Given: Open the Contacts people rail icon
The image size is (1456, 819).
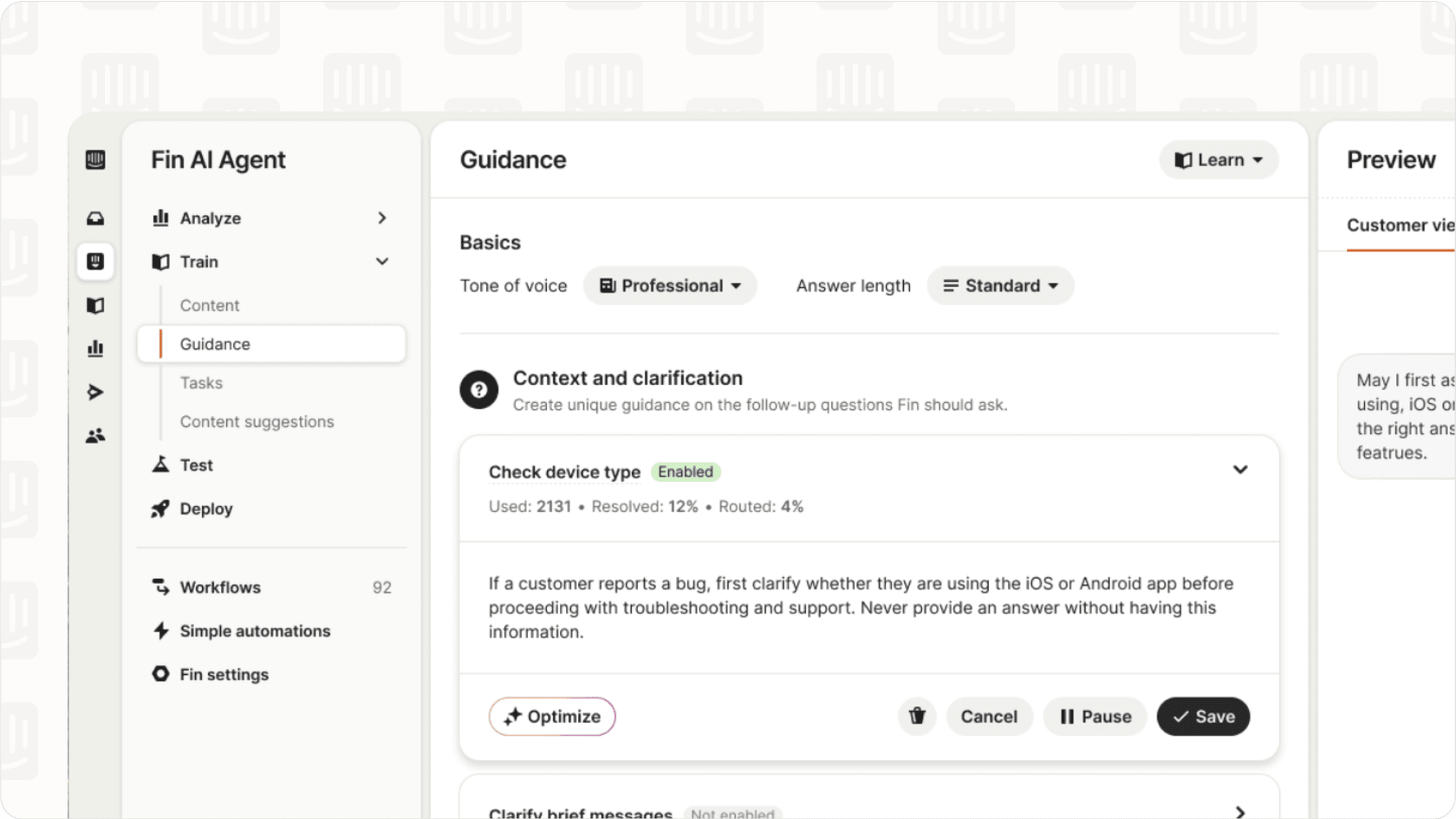Looking at the screenshot, I should [95, 435].
